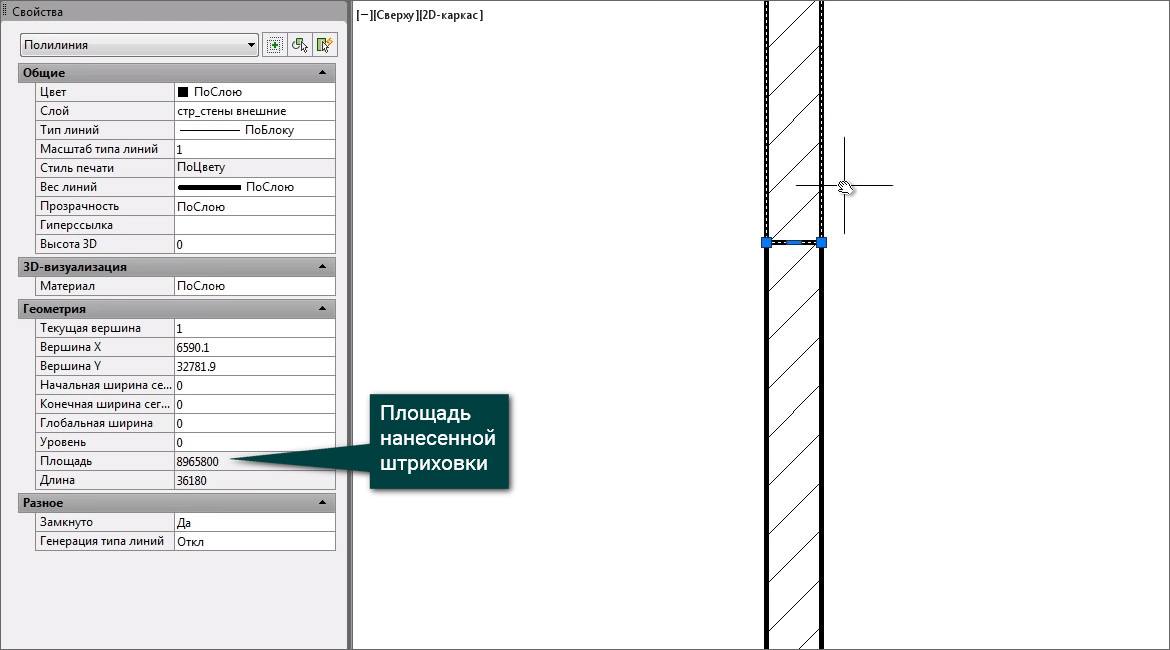Open the Quick Select icon

pos(324,45)
